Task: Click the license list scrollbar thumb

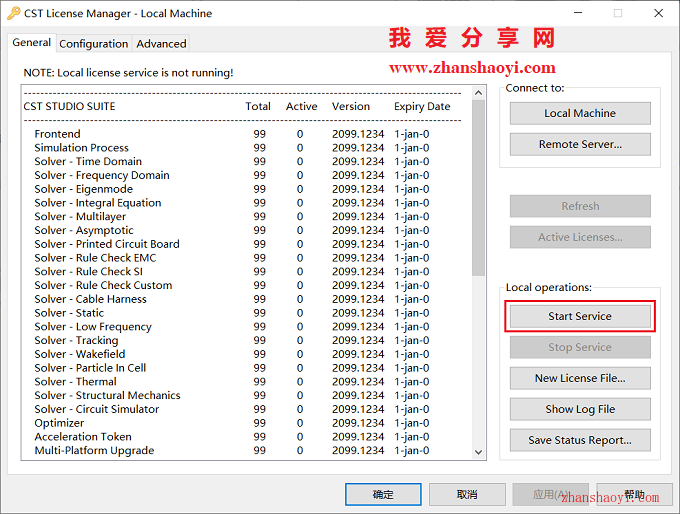Action: [x=478, y=187]
